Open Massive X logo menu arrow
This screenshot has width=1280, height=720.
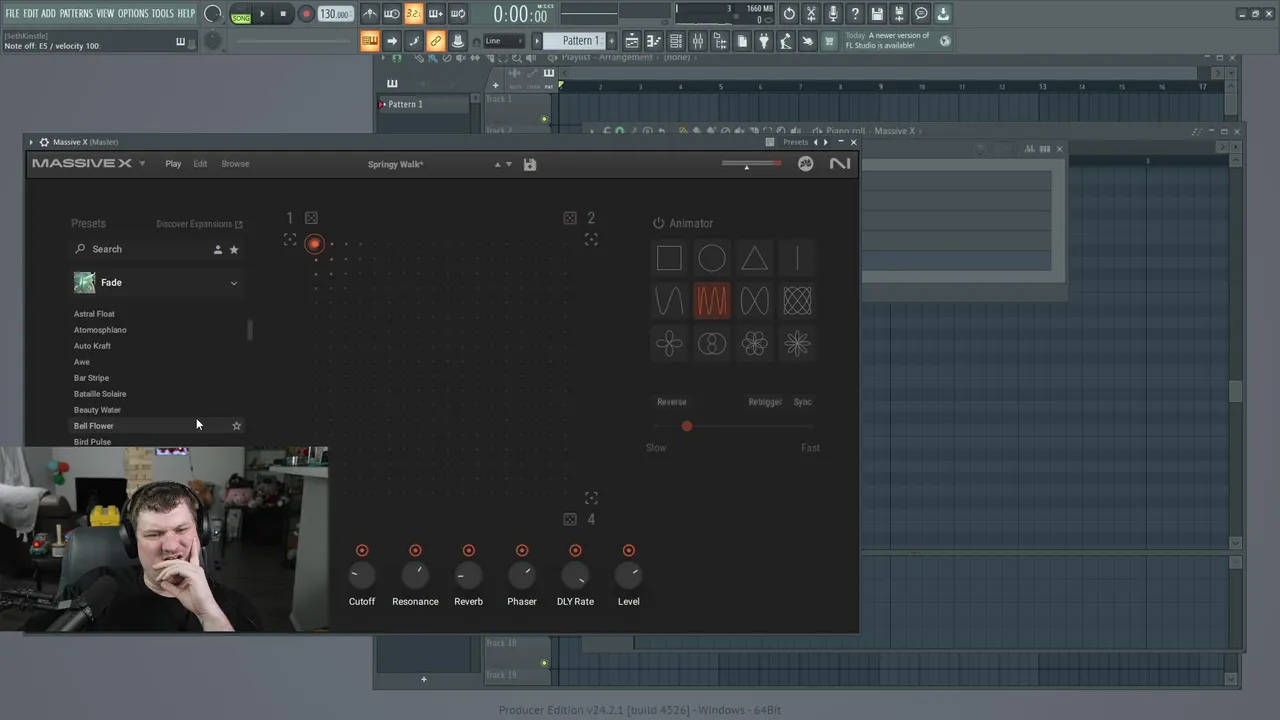[x=142, y=164]
